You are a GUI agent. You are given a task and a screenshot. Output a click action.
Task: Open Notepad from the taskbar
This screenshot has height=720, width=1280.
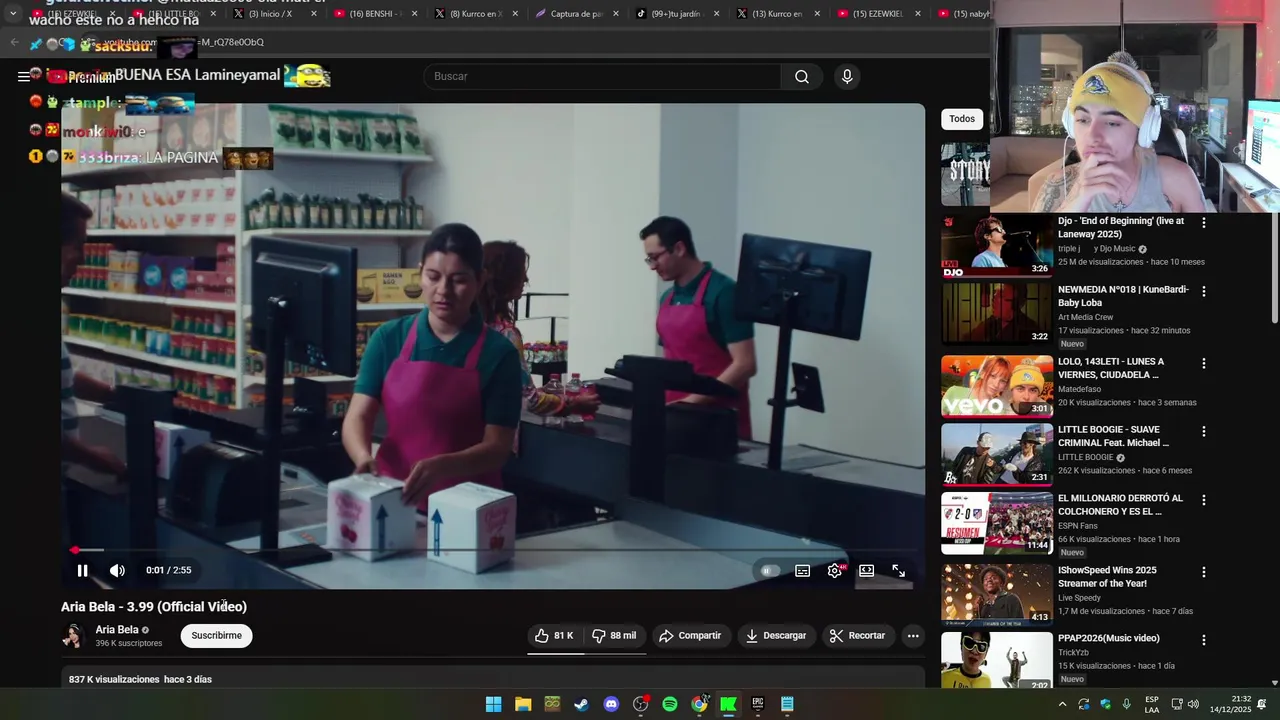tap(787, 704)
